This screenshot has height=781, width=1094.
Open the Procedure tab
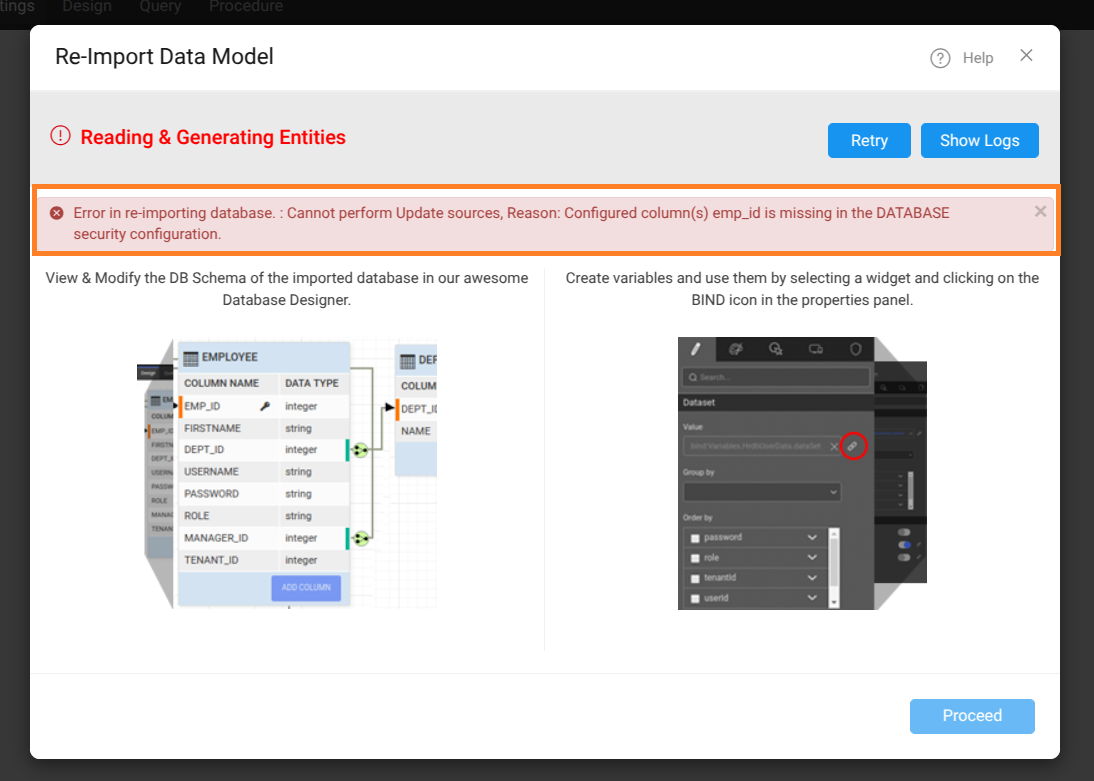click(246, 7)
